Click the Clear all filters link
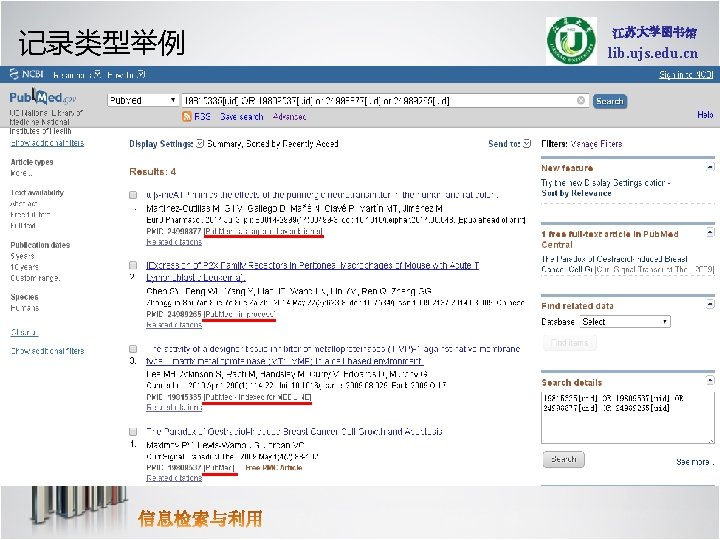 [x=24, y=332]
